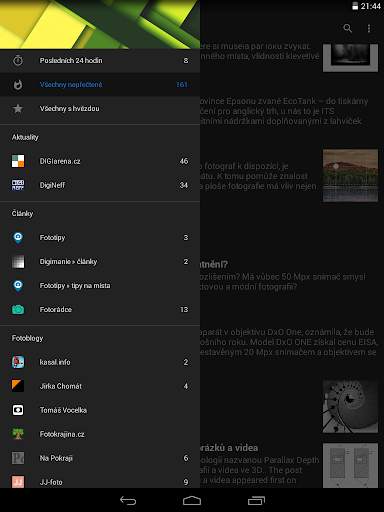Open the kasal.info feed
The image size is (384, 512).
click(x=100, y=362)
